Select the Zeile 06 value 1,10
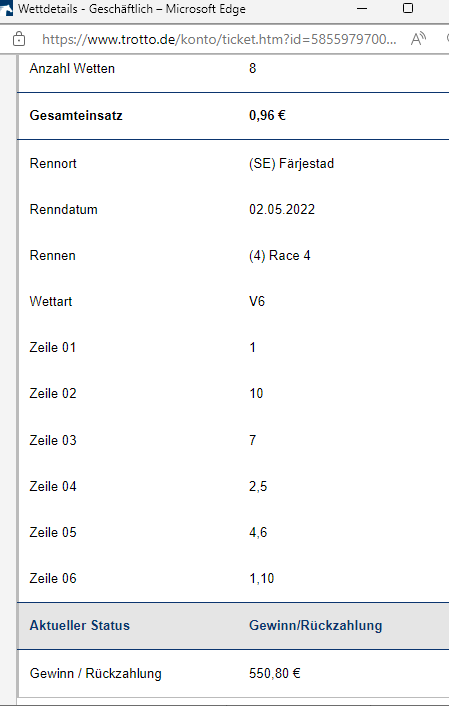Viewport: 449px width, 706px height. (x=262, y=579)
